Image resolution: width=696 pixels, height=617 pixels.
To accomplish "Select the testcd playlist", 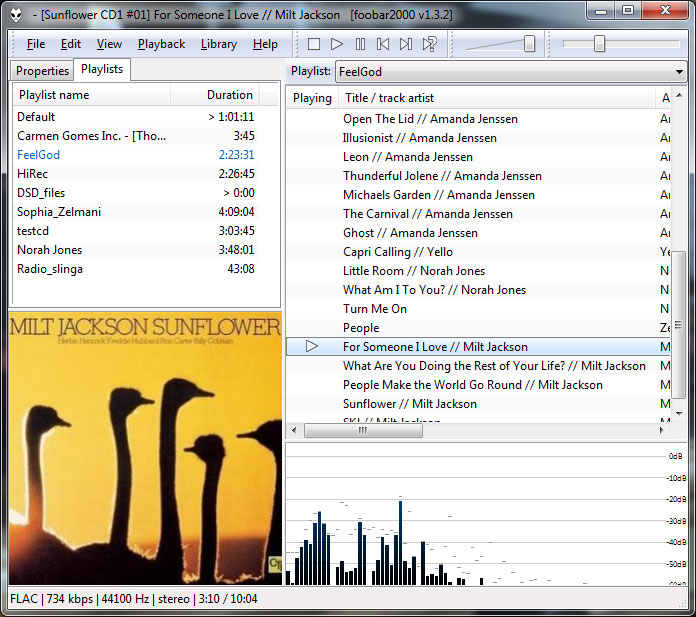I will click(x=136, y=231).
